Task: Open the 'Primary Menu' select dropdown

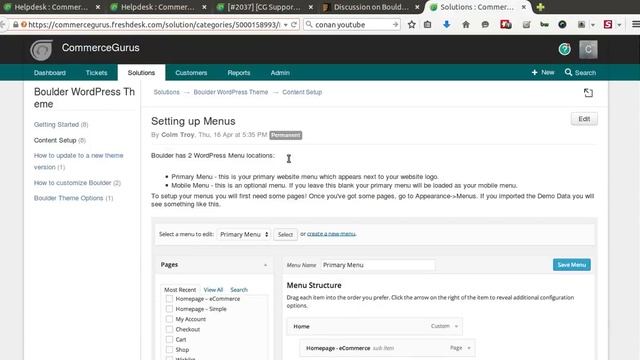Action: pos(244,234)
